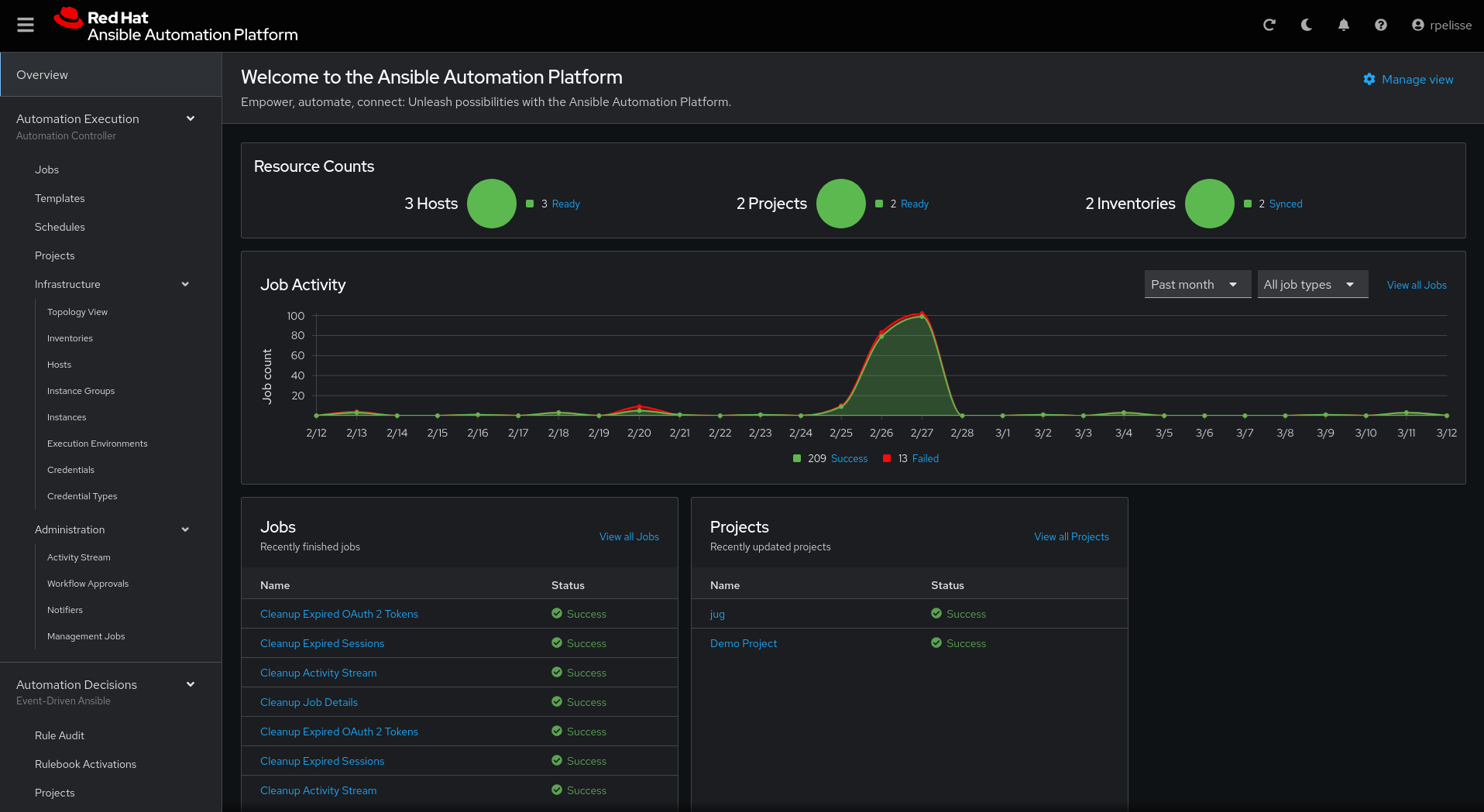
Task: Click View all Projects link
Action: pyautogui.click(x=1071, y=536)
